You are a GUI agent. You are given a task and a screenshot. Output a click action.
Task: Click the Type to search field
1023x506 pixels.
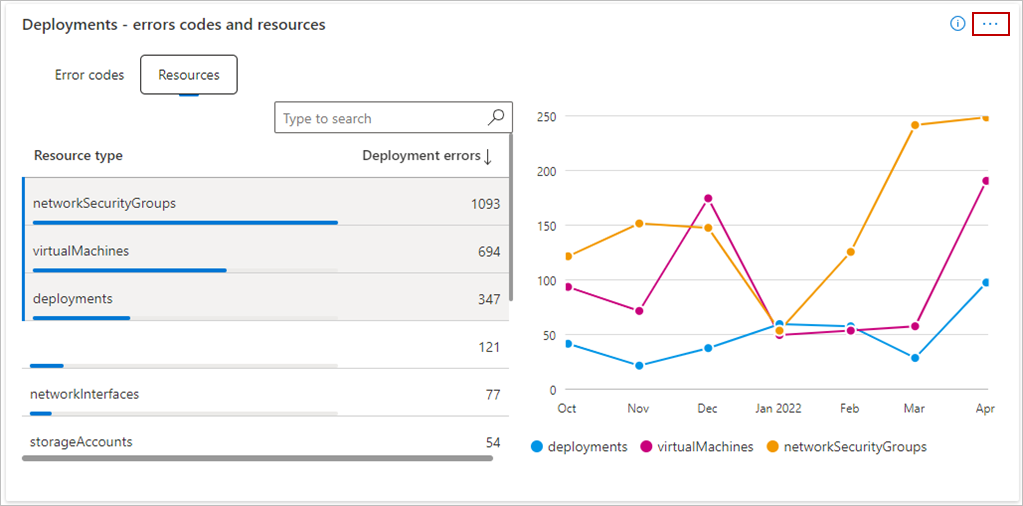click(x=380, y=118)
